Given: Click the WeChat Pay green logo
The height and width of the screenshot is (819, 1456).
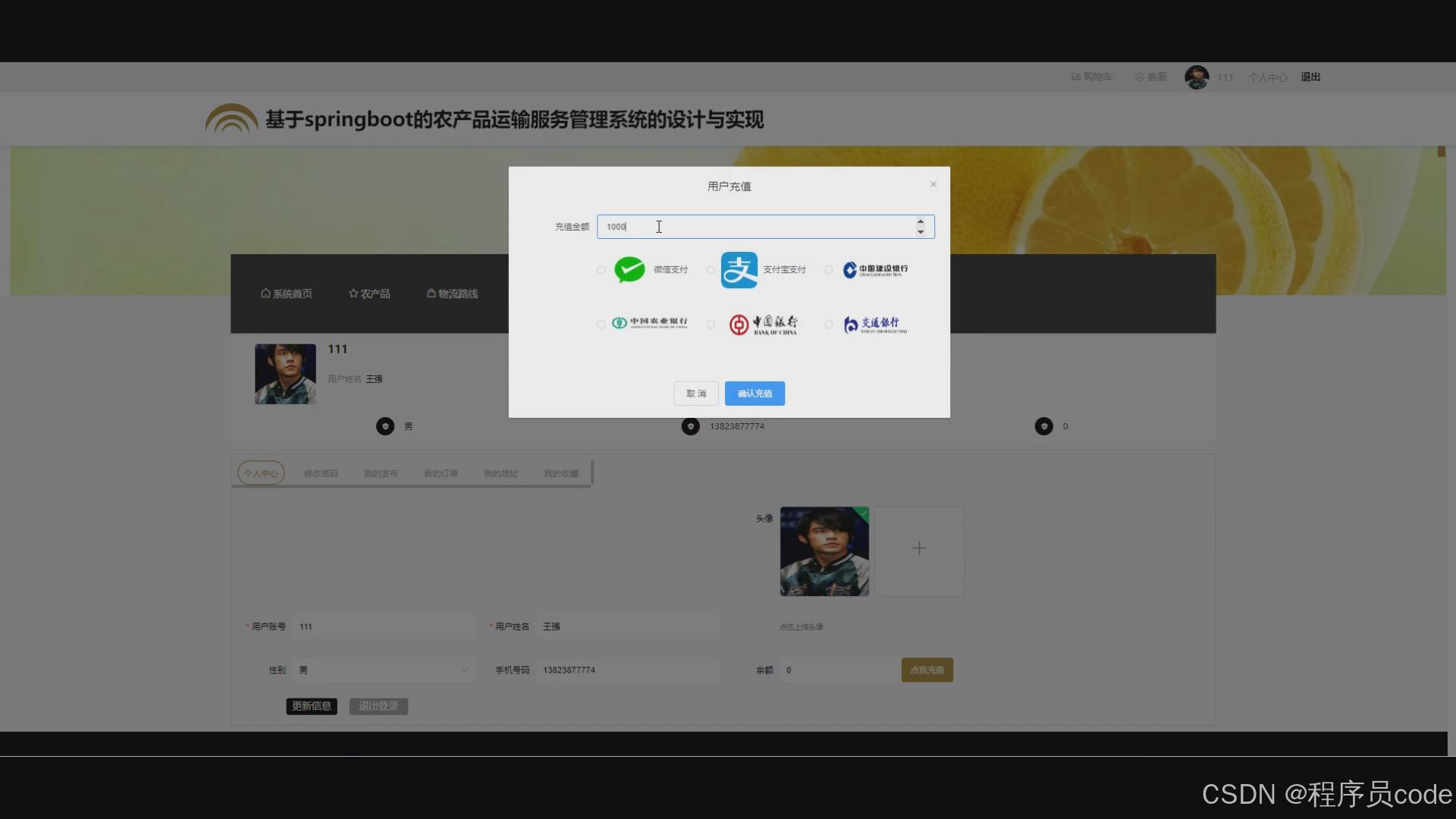Looking at the screenshot, I should coord(629,269).
